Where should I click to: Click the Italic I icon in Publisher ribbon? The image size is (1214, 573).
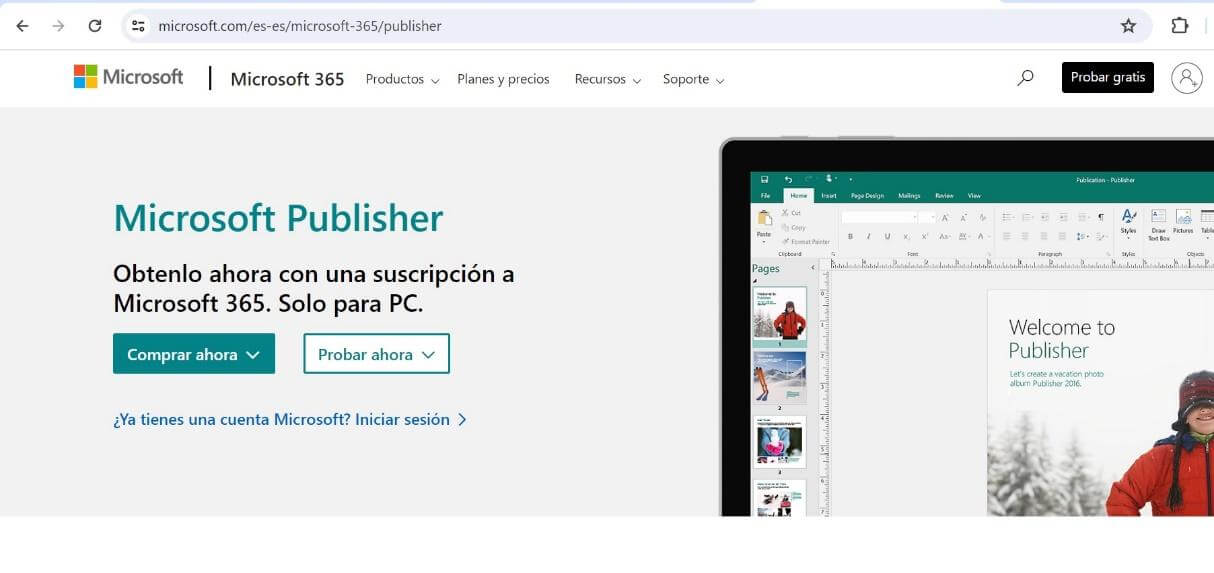click(x=869, y=237)
